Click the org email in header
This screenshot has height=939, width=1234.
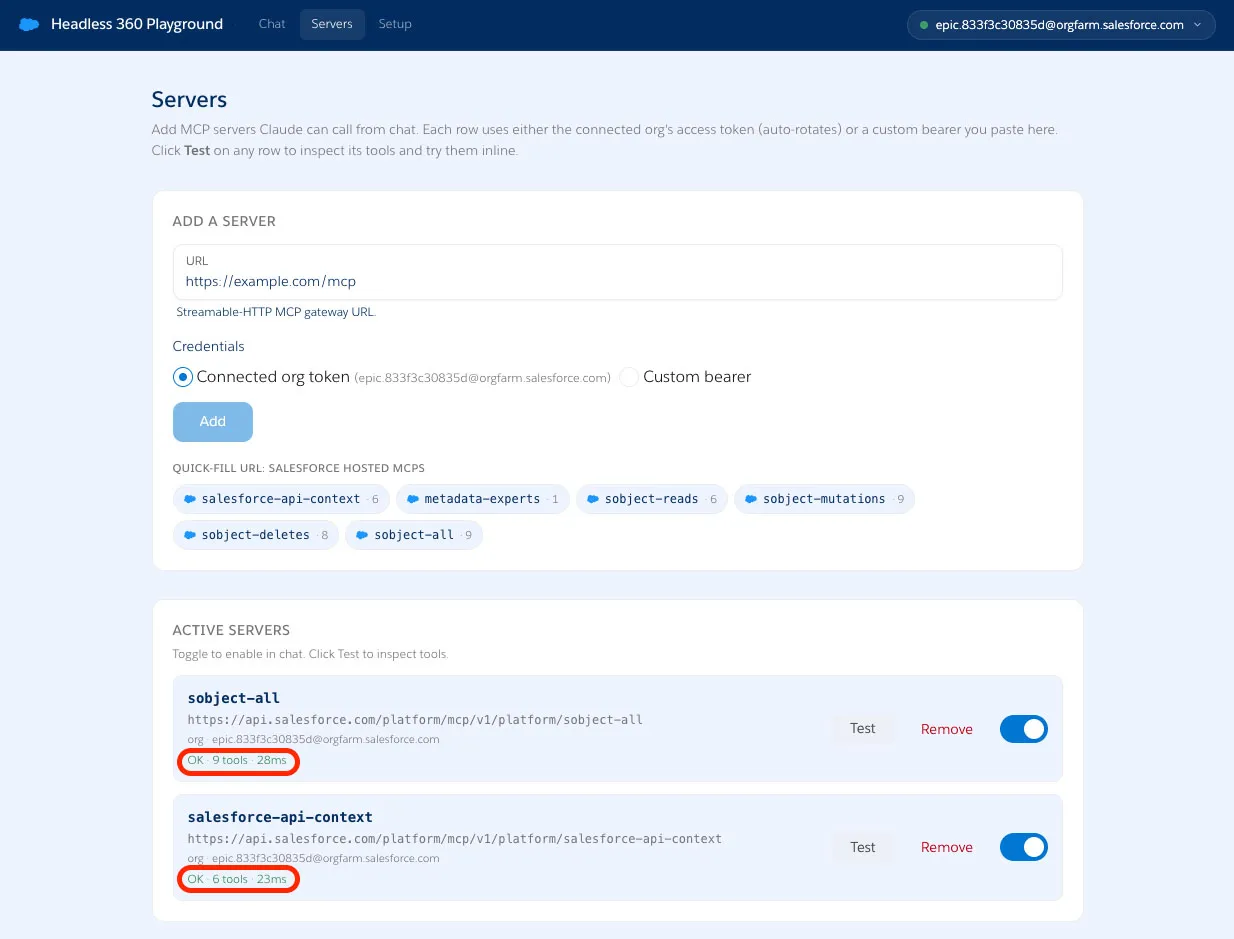1060,25
